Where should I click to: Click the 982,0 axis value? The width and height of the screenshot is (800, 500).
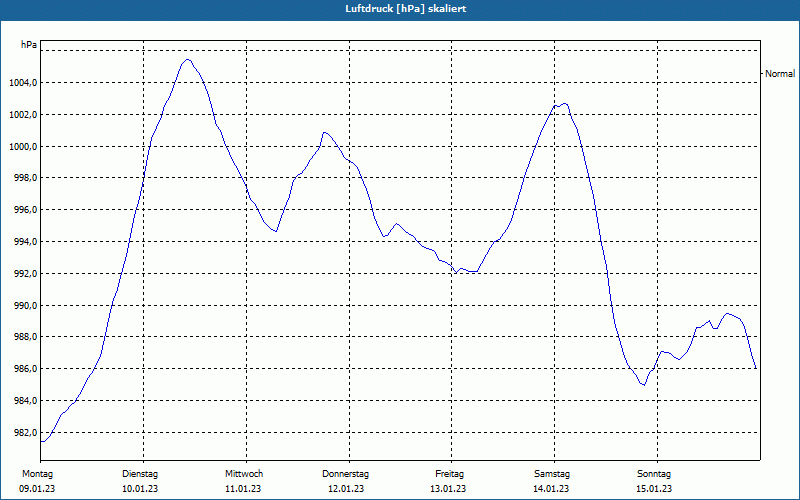pyautogui.click(x=25, y=433)
